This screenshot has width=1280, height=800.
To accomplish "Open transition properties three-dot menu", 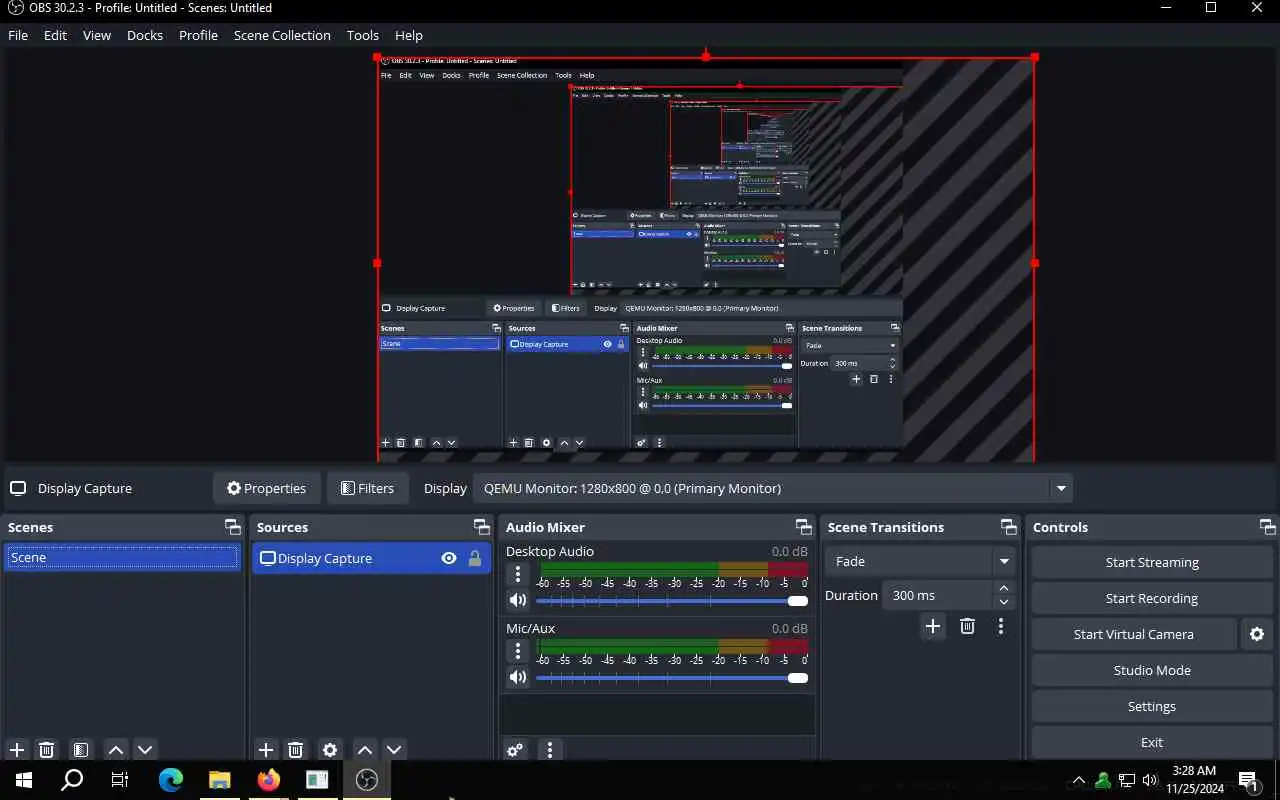I will coord(1001,626).
